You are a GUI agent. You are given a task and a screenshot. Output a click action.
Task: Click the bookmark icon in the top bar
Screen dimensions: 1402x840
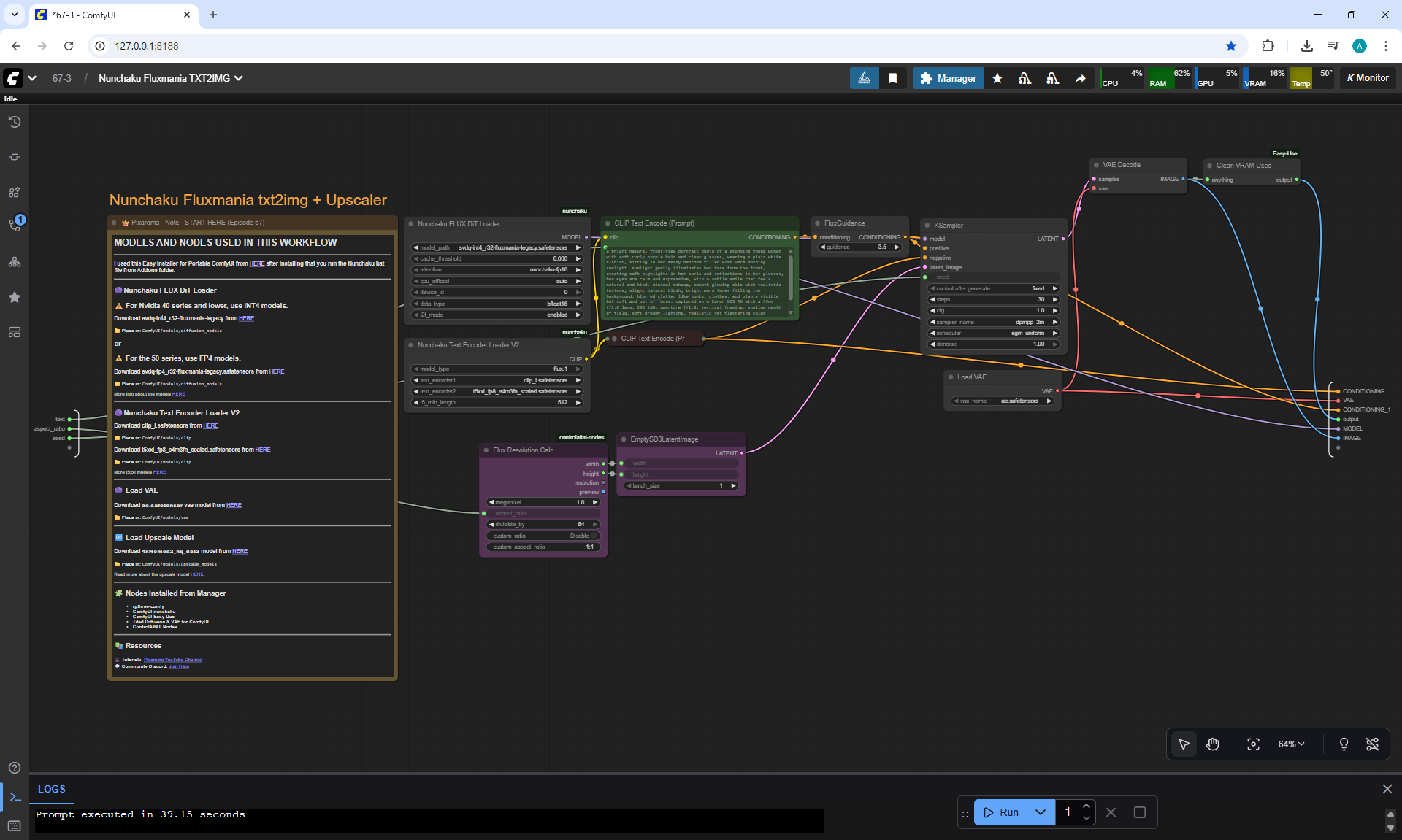pyautogui.click(x=892, y=78)
